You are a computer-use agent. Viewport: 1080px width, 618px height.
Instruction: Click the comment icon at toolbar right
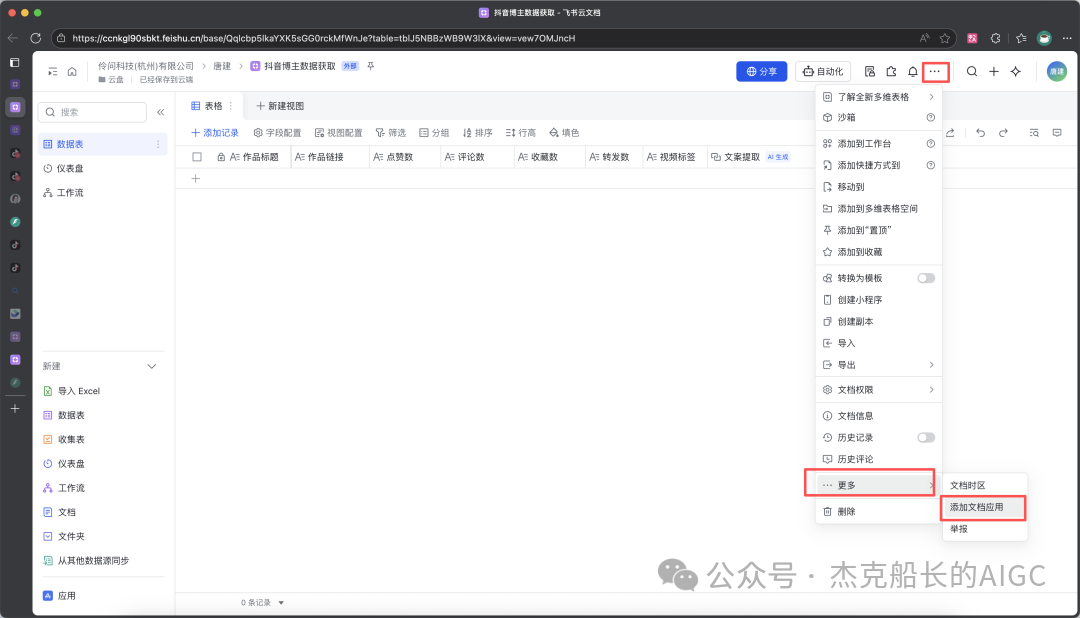pos(1057,133)
